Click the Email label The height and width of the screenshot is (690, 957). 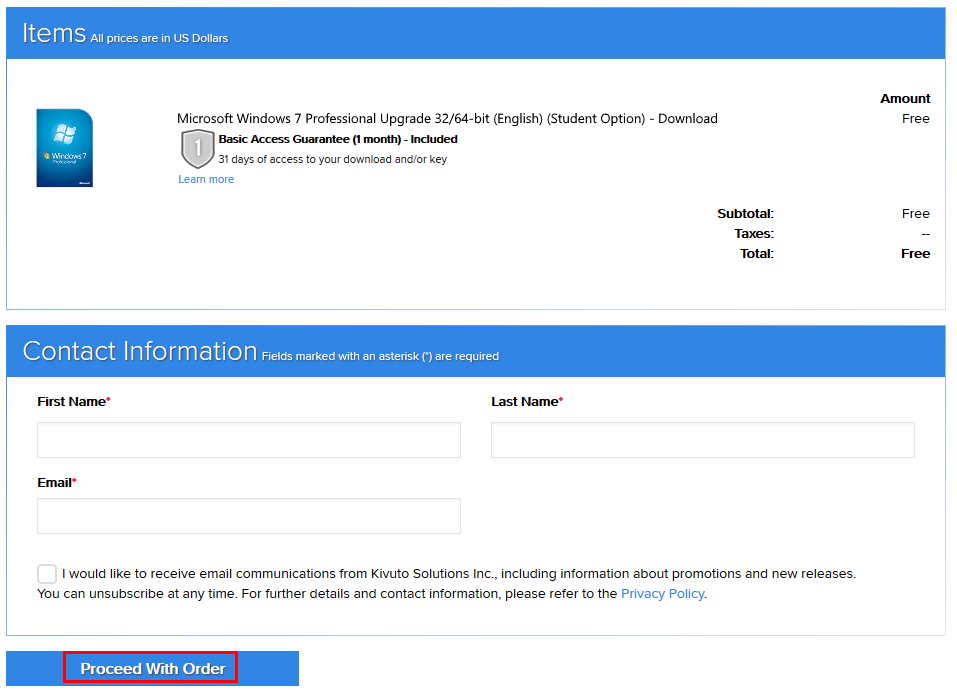57,483
